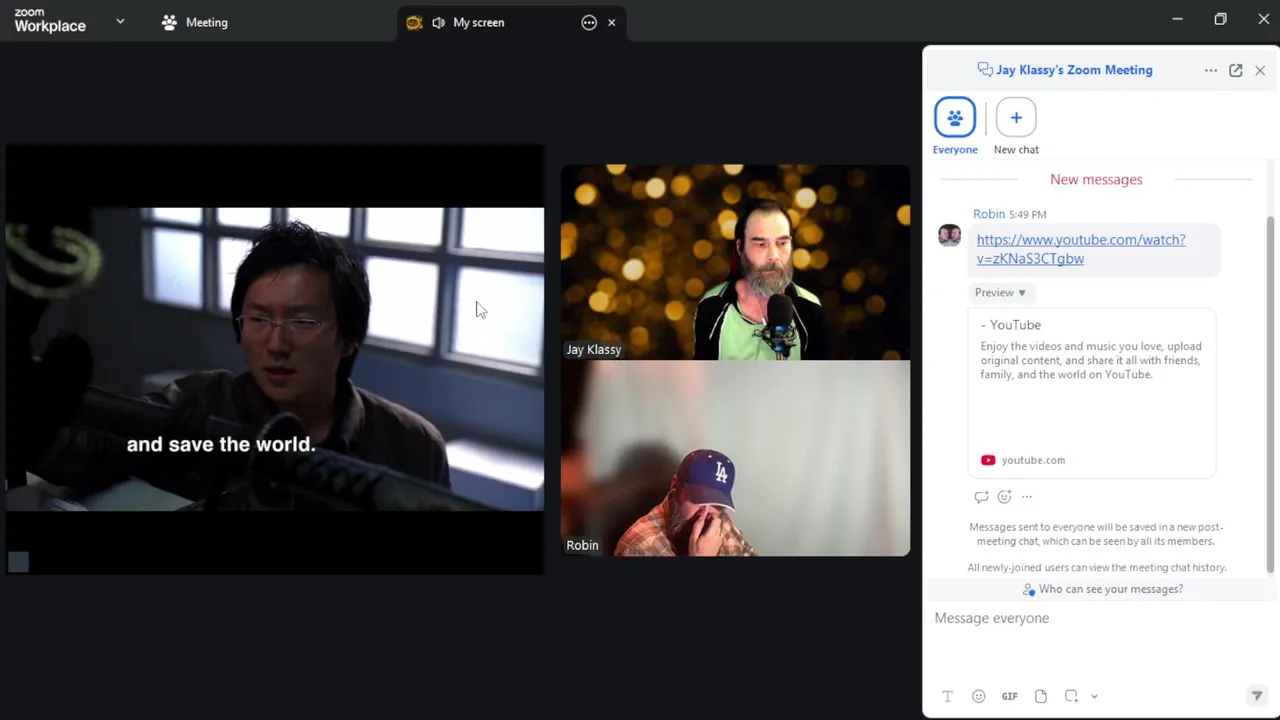Expand the screenshot options arrow
Screen dimensions: 1280x720
coord(1094,696)
